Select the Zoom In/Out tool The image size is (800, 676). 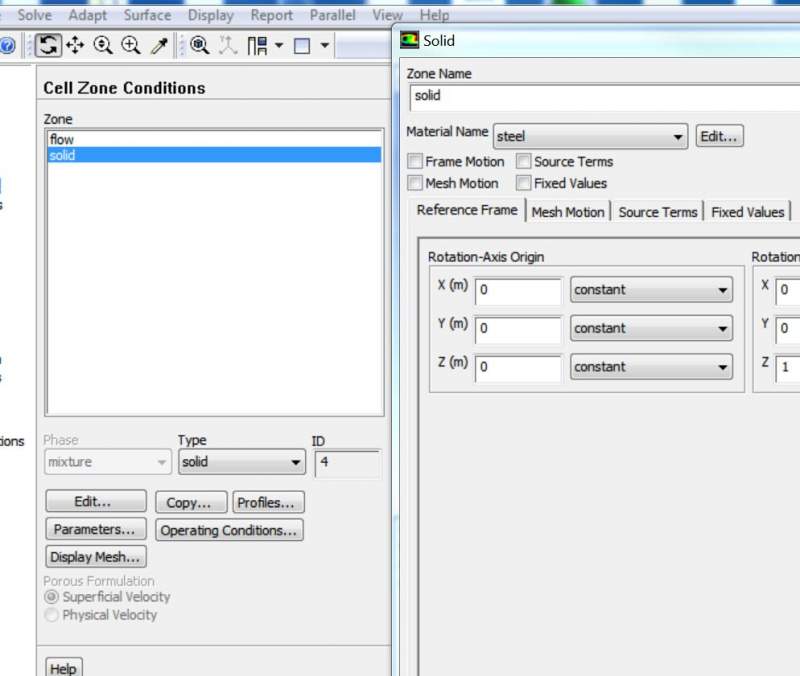104,45
